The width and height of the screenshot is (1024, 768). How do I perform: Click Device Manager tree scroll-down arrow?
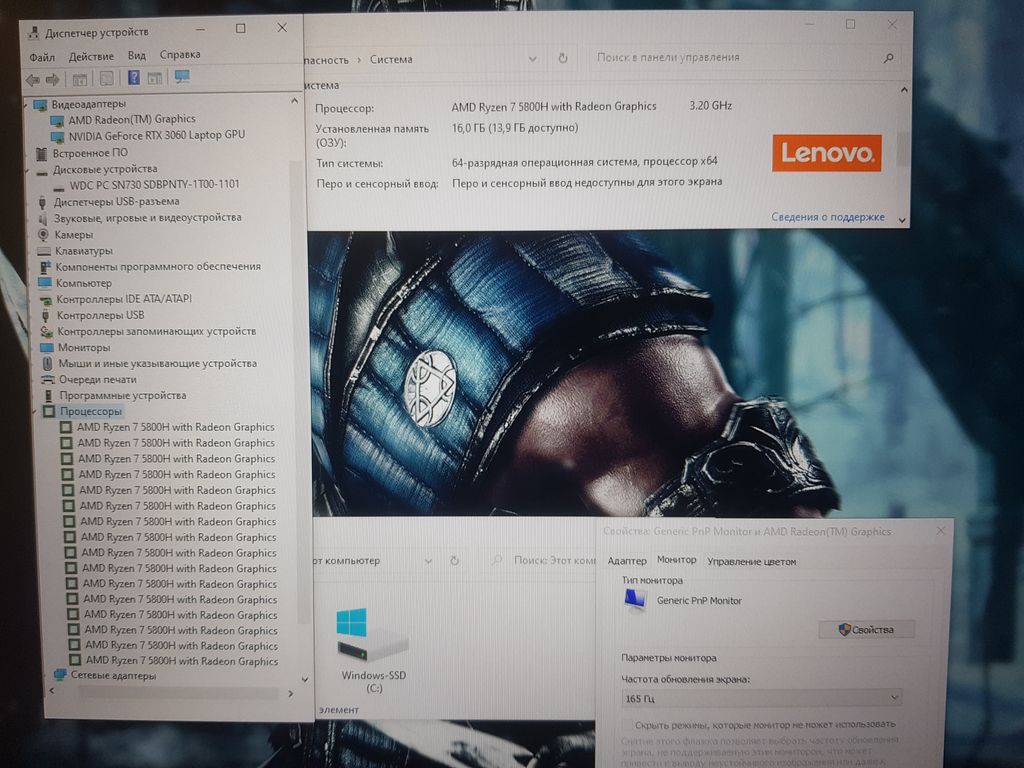[304, 680]
